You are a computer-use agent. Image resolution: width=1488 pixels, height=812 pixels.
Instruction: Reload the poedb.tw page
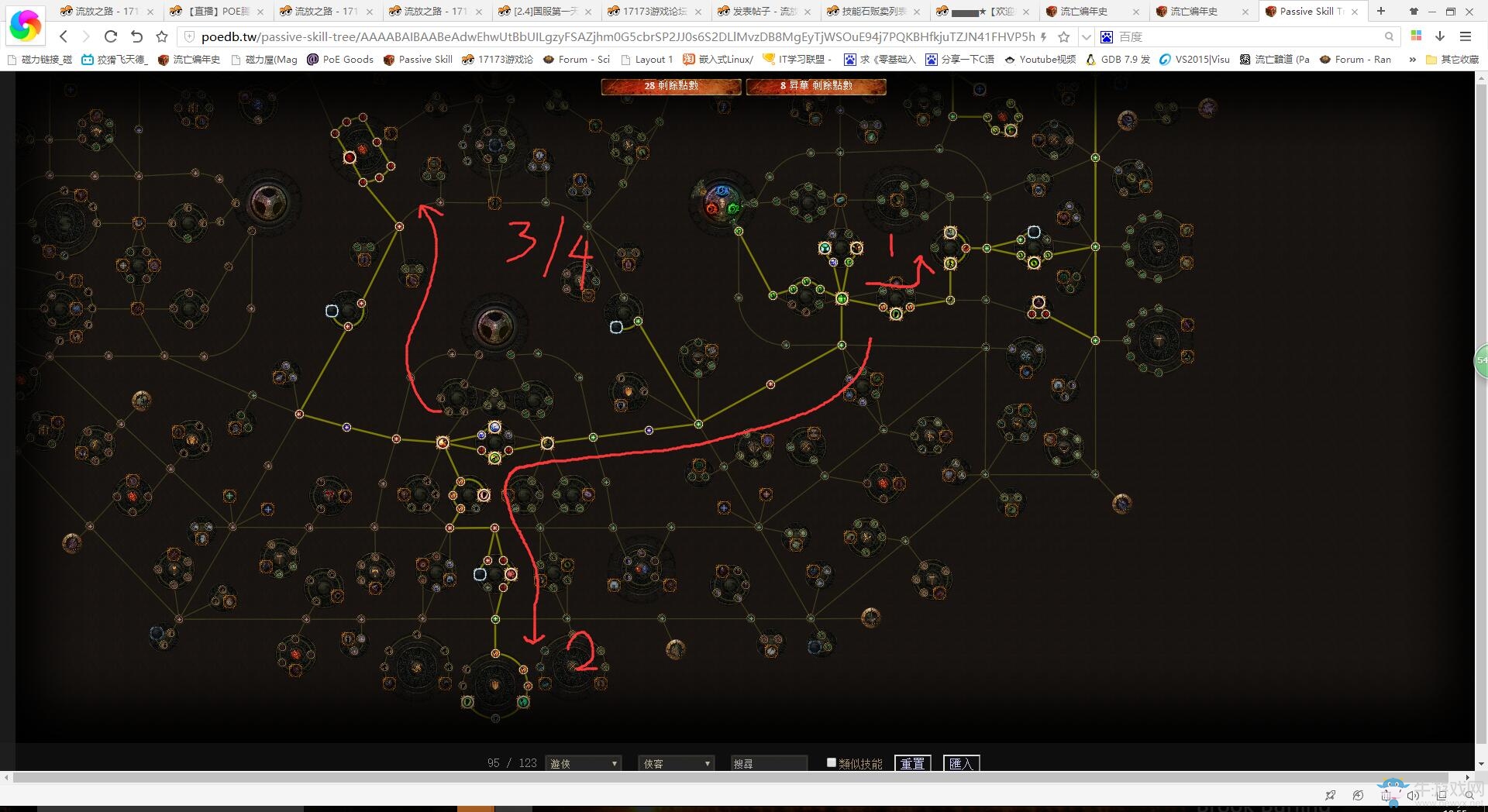click(x=110, y=36)
